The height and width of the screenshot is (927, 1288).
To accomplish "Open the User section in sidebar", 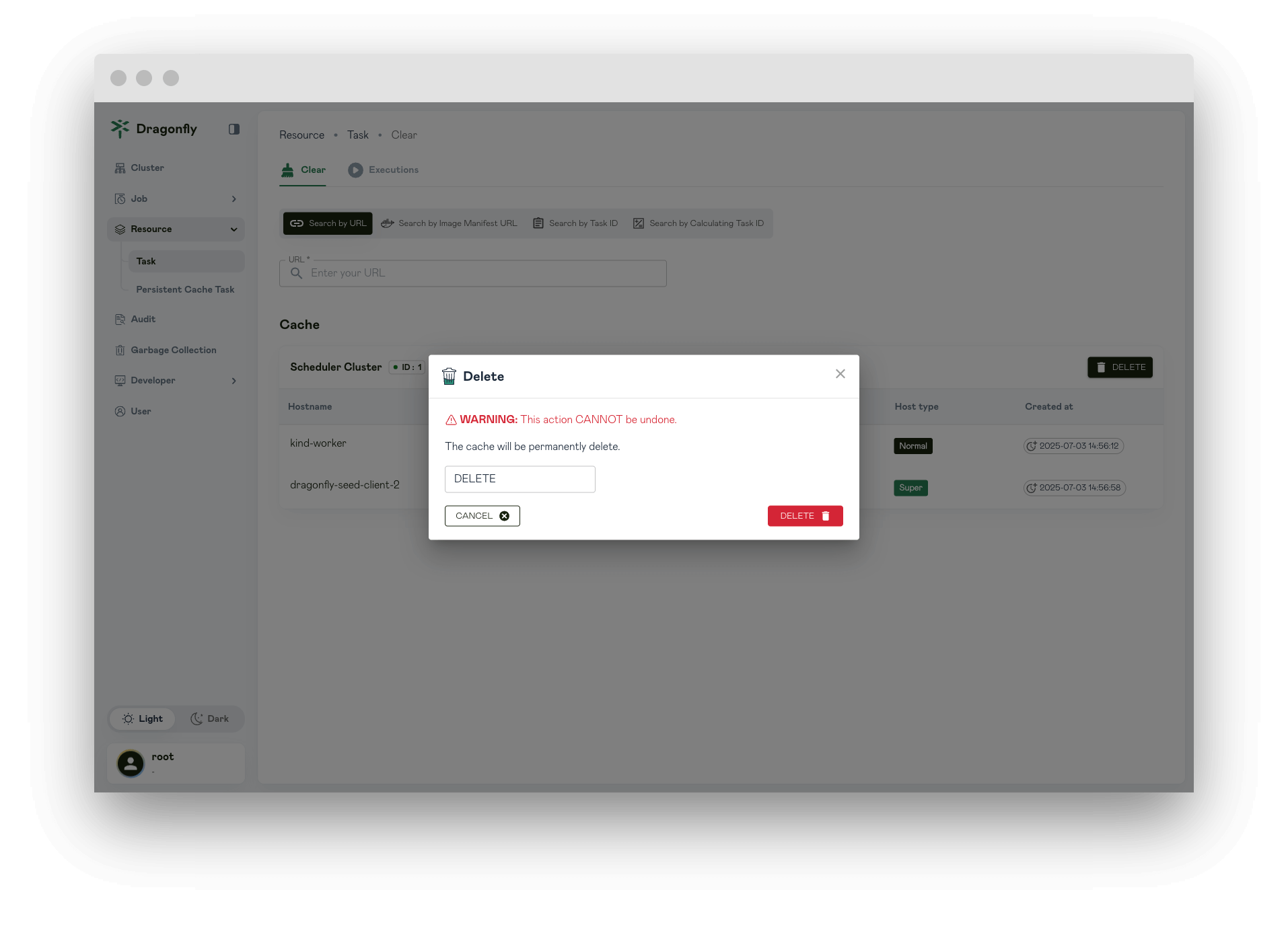I will 141,412.
